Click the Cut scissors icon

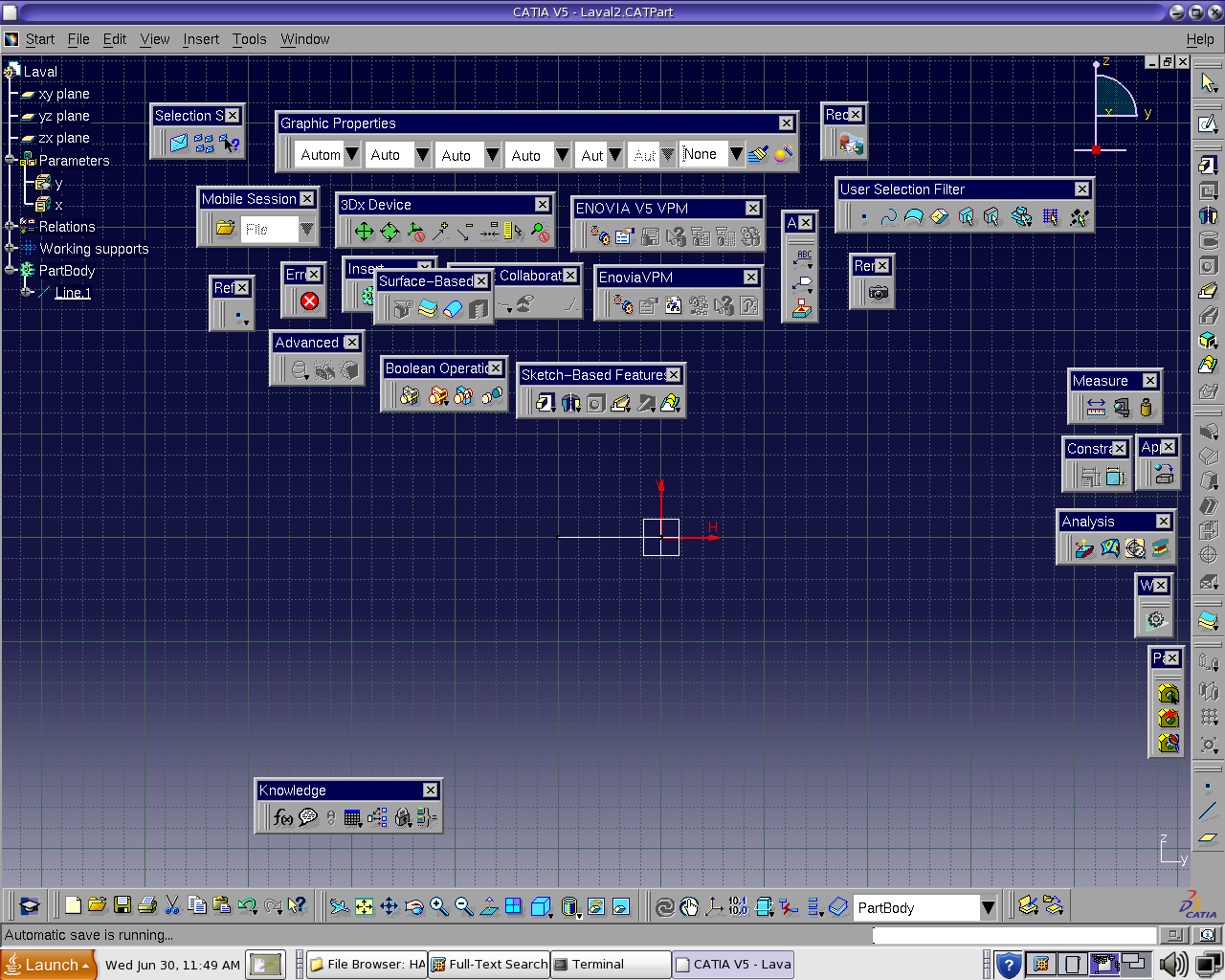click(172, 905)
